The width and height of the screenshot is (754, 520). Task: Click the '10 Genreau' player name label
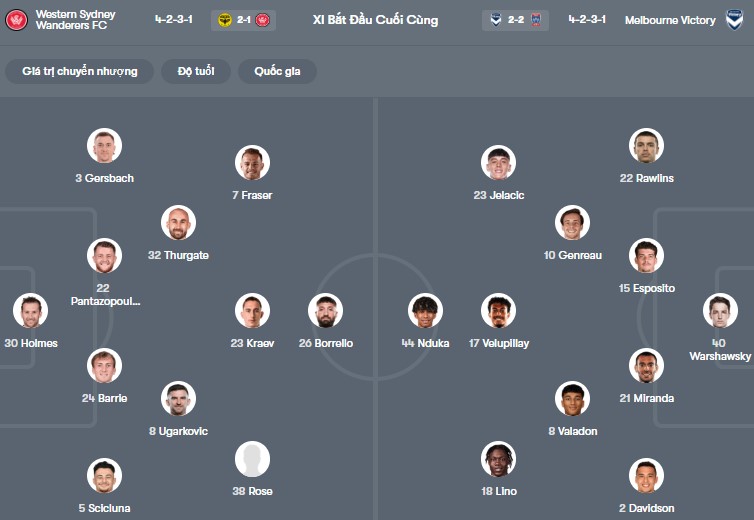pos(573,255)
